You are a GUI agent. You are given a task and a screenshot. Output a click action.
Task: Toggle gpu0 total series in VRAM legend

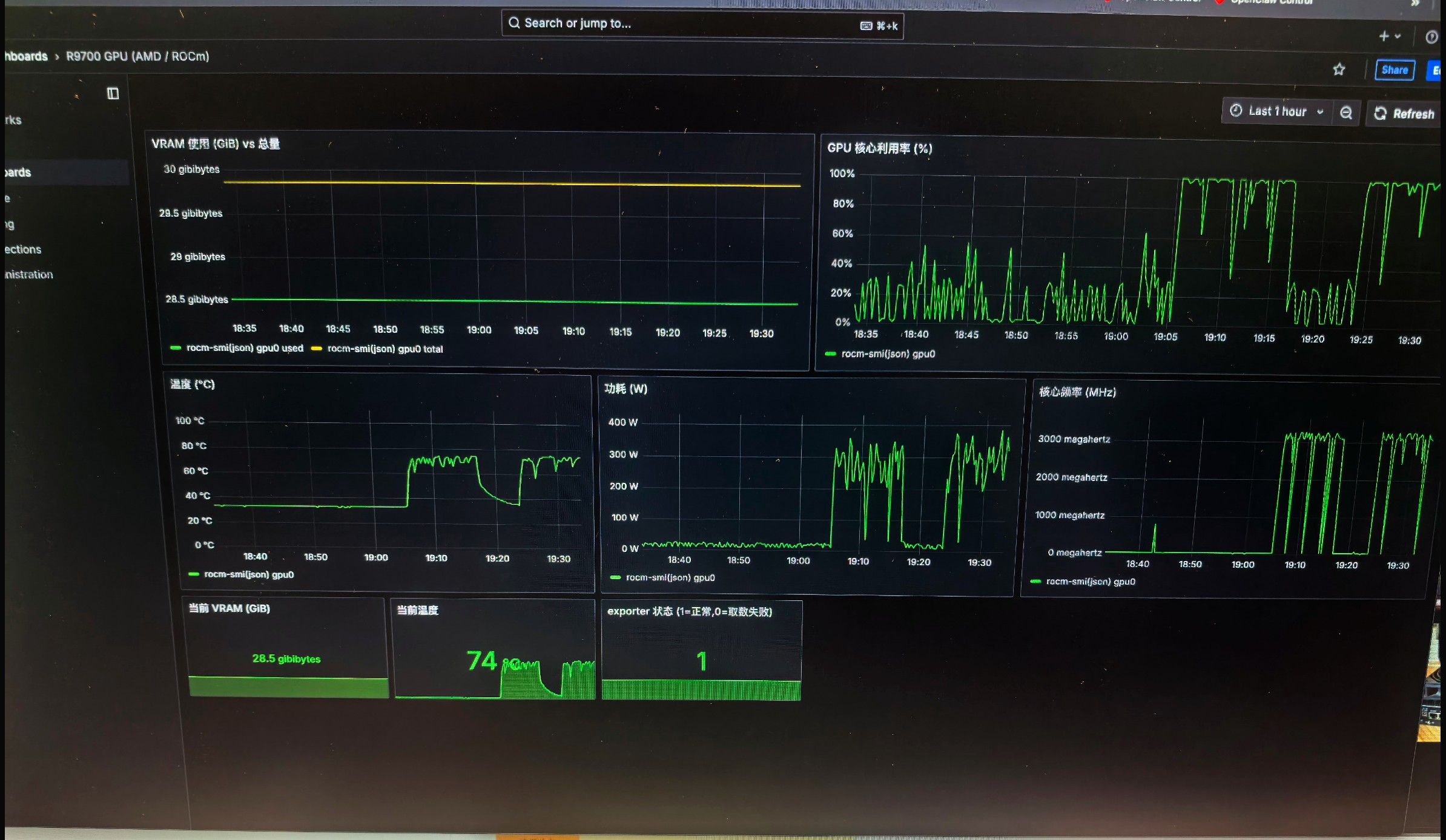click(385, 349)
